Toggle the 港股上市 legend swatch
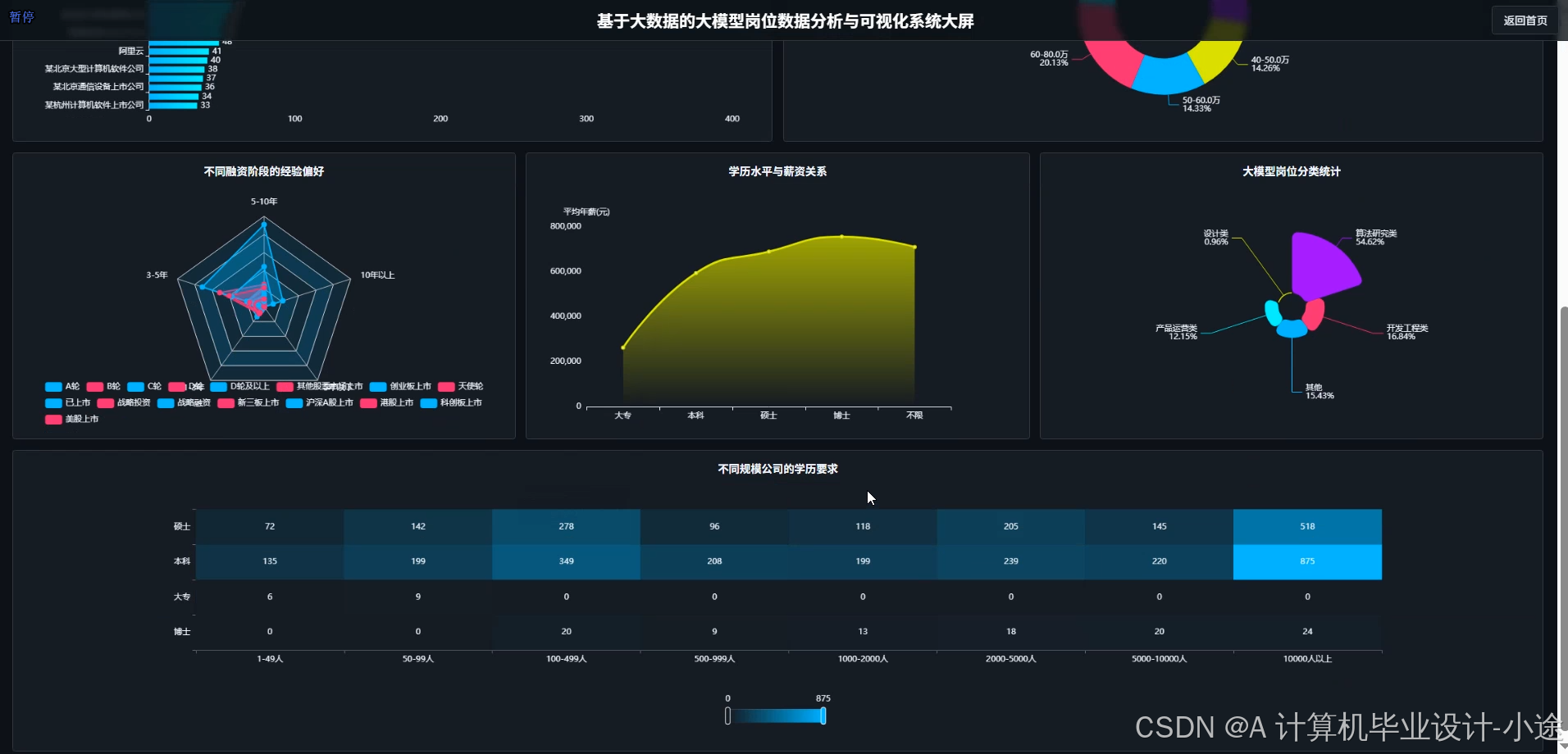This screenshot has height=754, width=1568. pos(368,402)
